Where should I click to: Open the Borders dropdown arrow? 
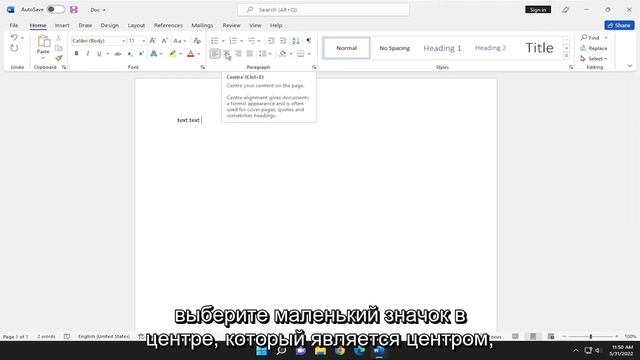click(x=309, y=54)
